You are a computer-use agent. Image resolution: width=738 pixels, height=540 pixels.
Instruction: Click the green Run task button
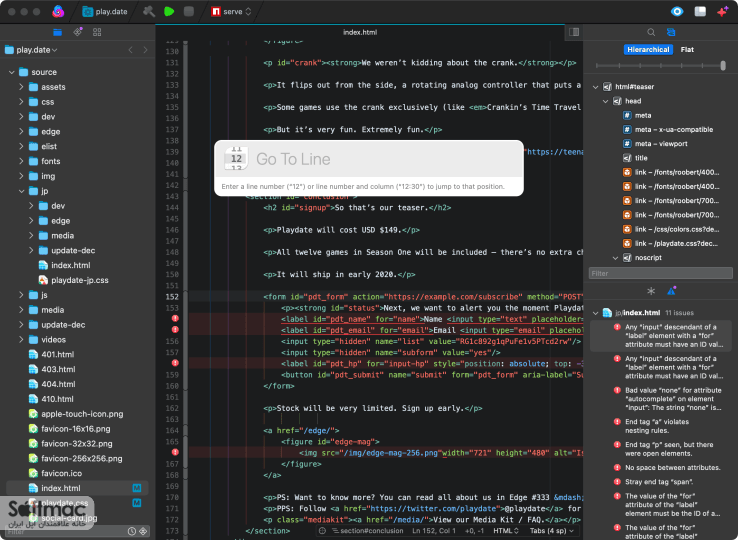(169, 12)
